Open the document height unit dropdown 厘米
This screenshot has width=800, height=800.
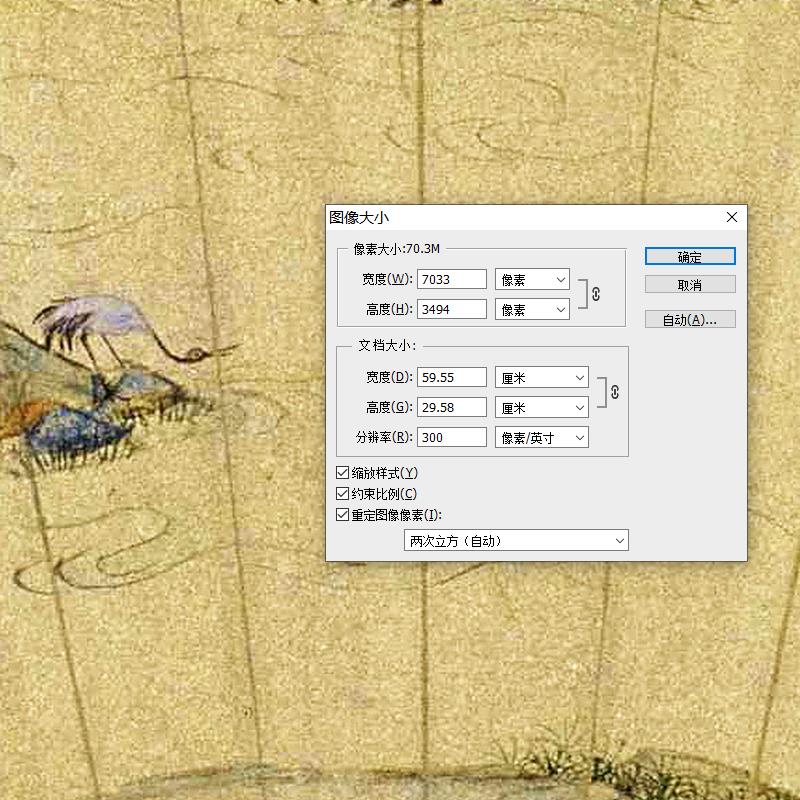coord(542,408)
